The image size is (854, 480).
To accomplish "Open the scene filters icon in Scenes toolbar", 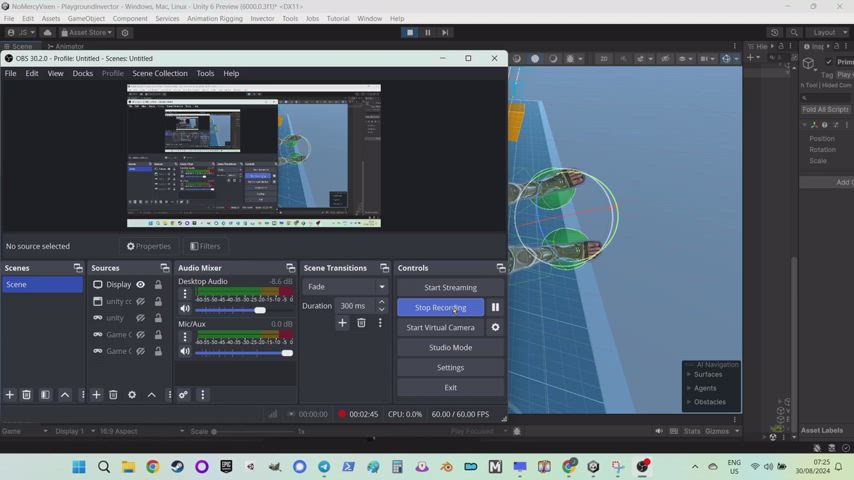I will point(45,394).
